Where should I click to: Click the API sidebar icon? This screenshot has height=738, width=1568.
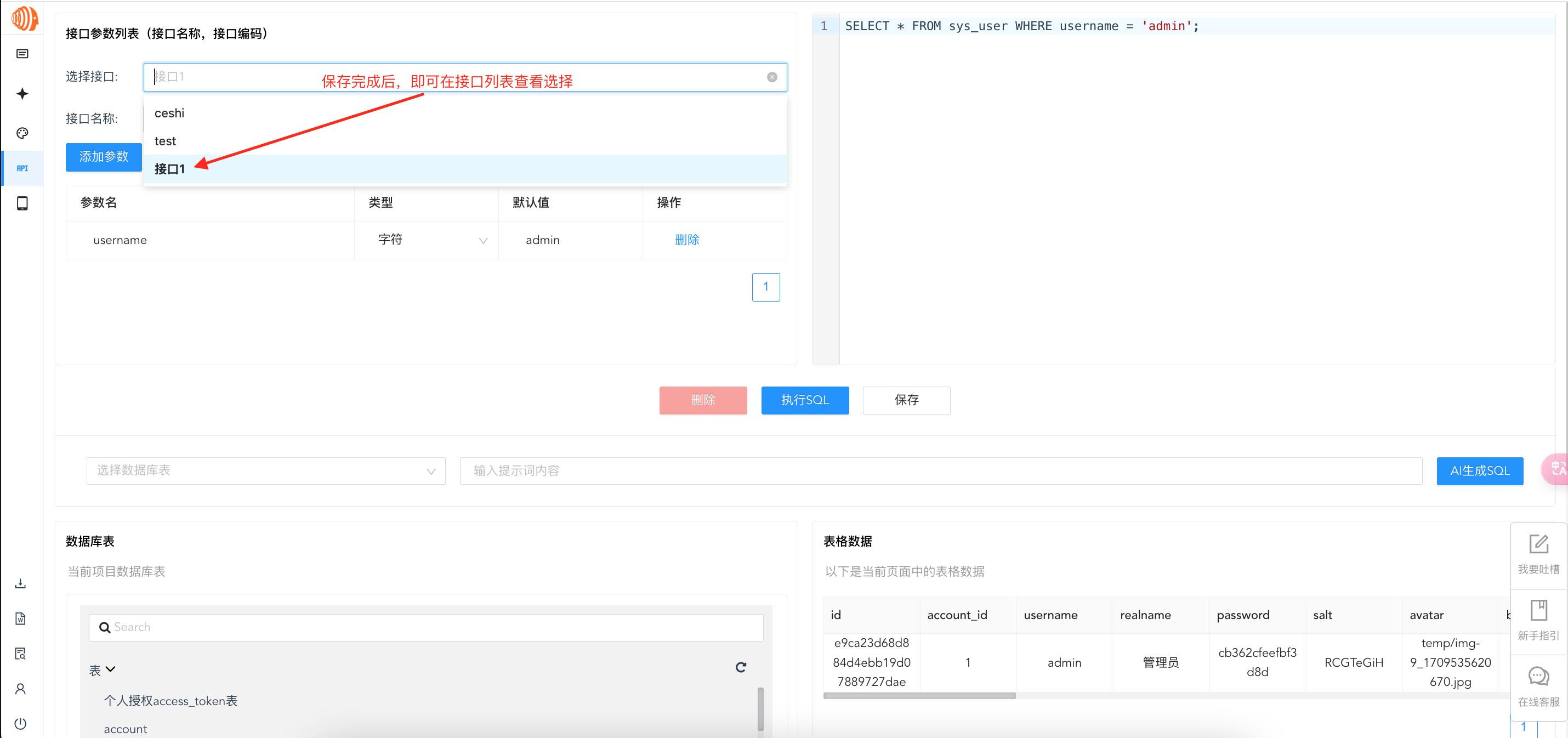tap(22, 168)
